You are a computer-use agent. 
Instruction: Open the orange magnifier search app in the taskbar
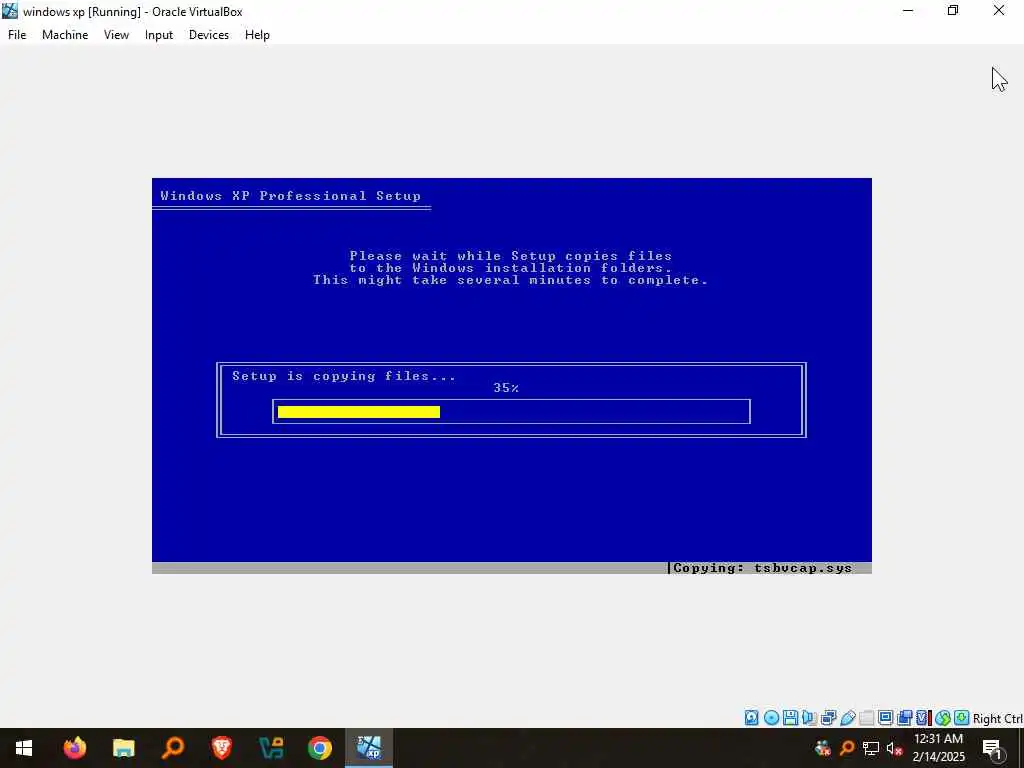click(x=172, y=748)
